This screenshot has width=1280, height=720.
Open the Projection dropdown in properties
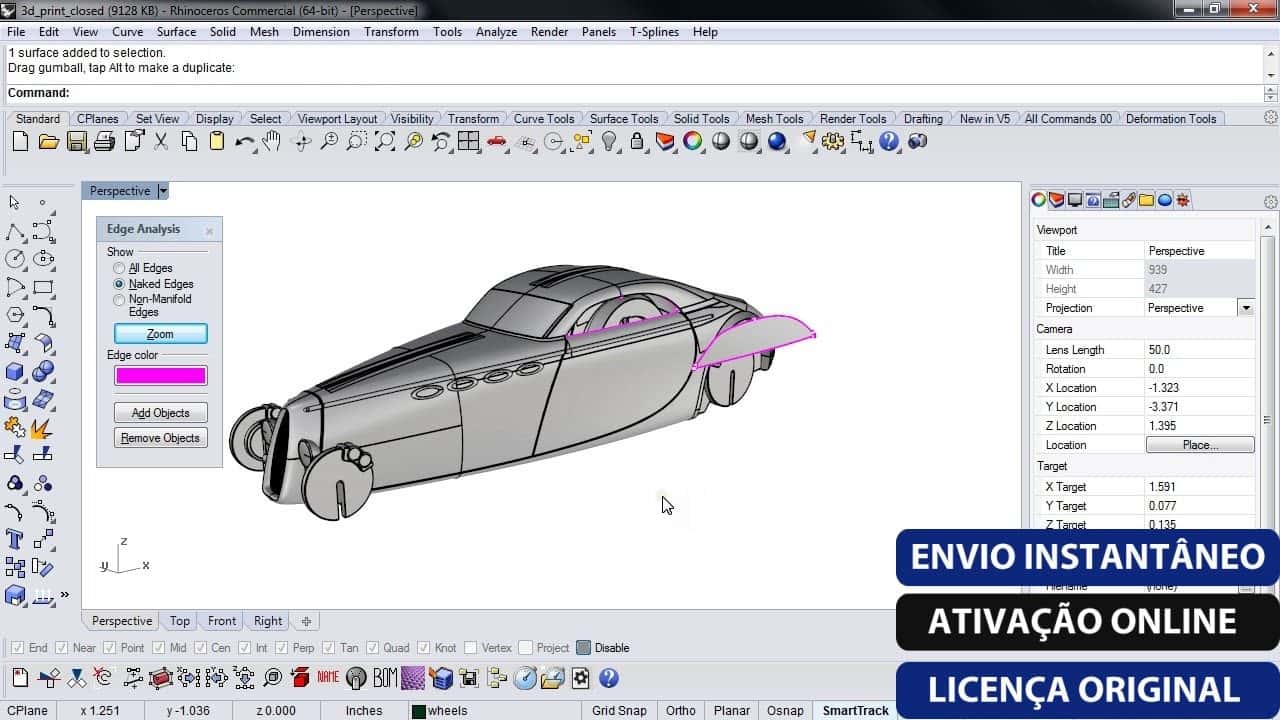[x=1245, y=308]
